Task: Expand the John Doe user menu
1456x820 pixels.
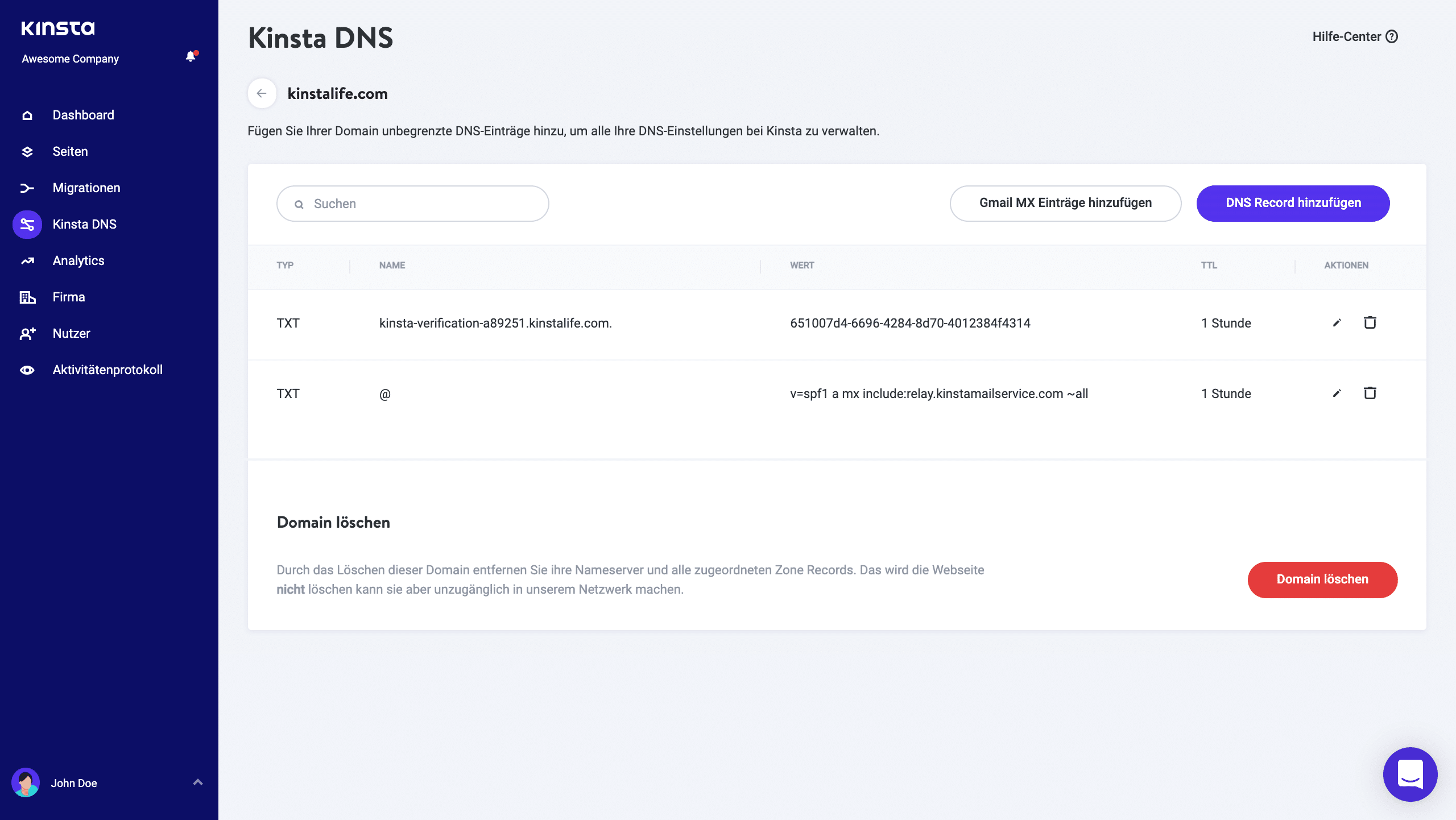Action: coord(198,782)
